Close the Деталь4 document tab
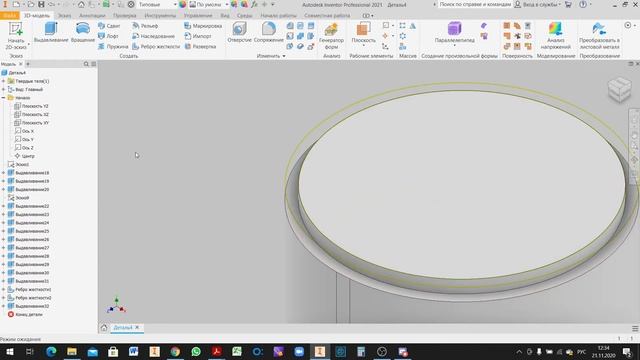 pyautogui.click(x=137, y=328)
